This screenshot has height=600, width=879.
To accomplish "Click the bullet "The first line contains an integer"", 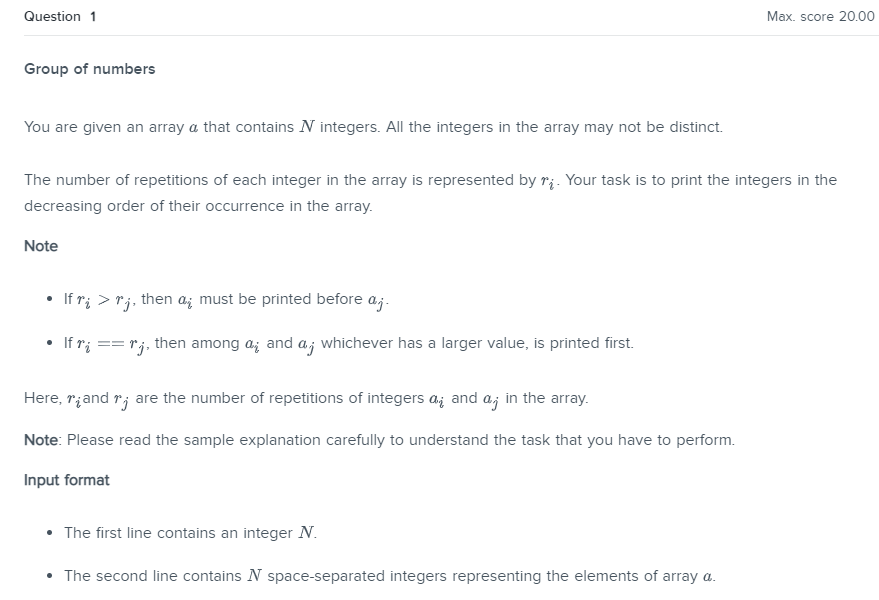I will [191, 533].
